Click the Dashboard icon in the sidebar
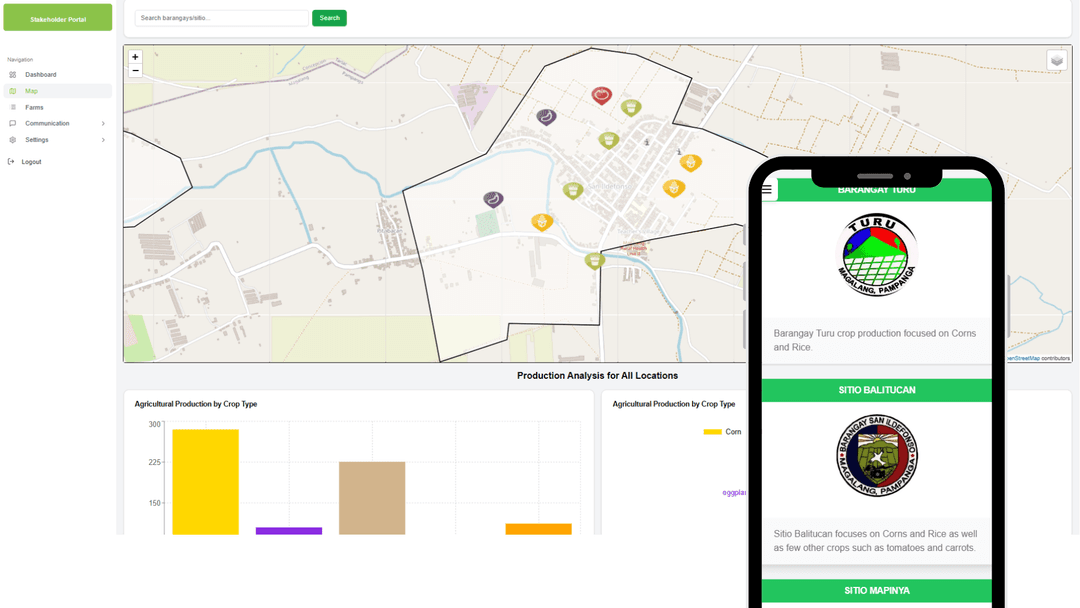This screenshot has height=608, width=1080. point(12,74)
